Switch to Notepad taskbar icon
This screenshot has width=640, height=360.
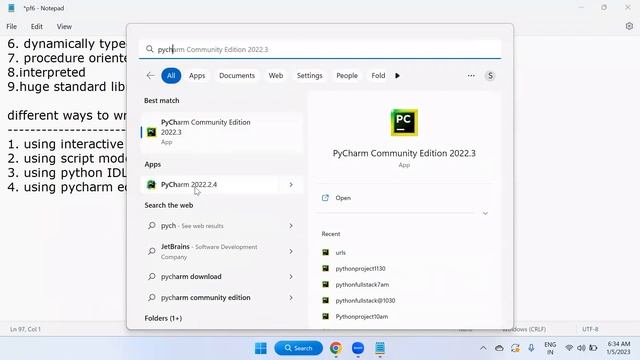coord(380,348)
